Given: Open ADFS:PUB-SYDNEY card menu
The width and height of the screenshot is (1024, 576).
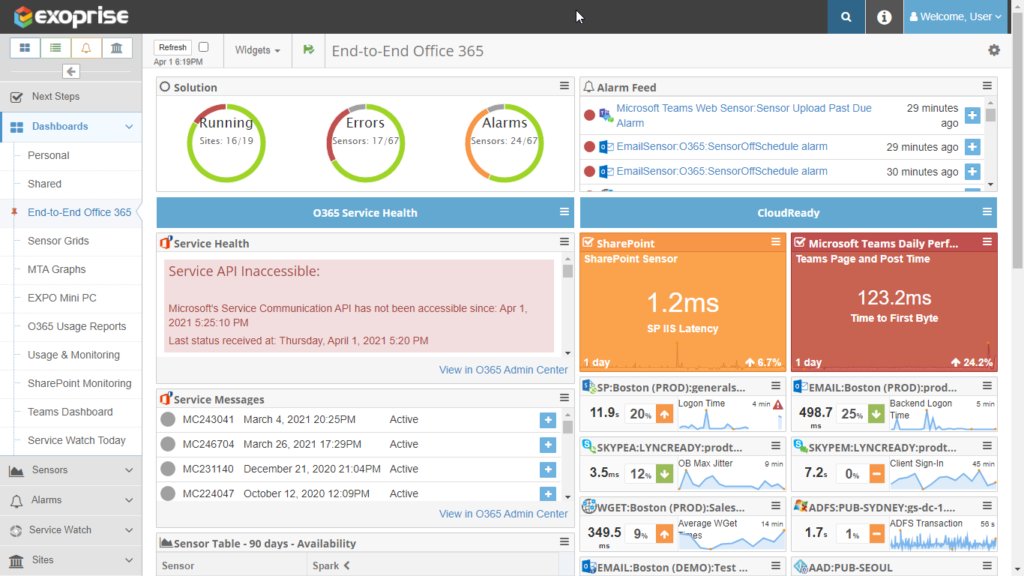Looking at the screenshot, I should point(987,506).
